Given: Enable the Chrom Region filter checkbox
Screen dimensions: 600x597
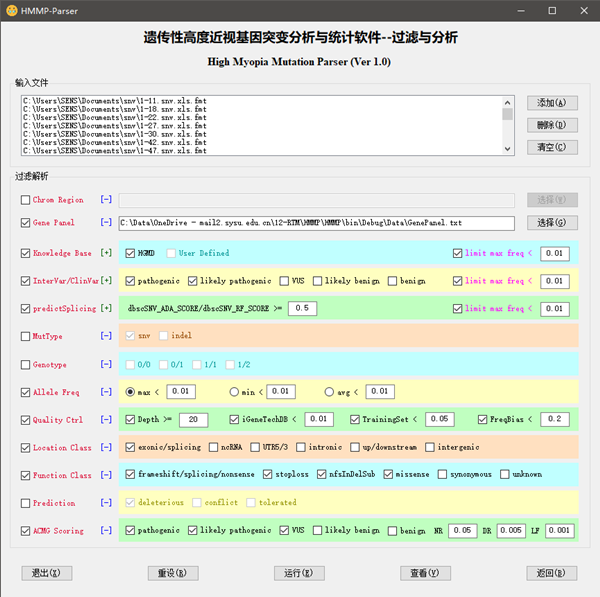Looking at the screenshot, I should pos(25,200).
